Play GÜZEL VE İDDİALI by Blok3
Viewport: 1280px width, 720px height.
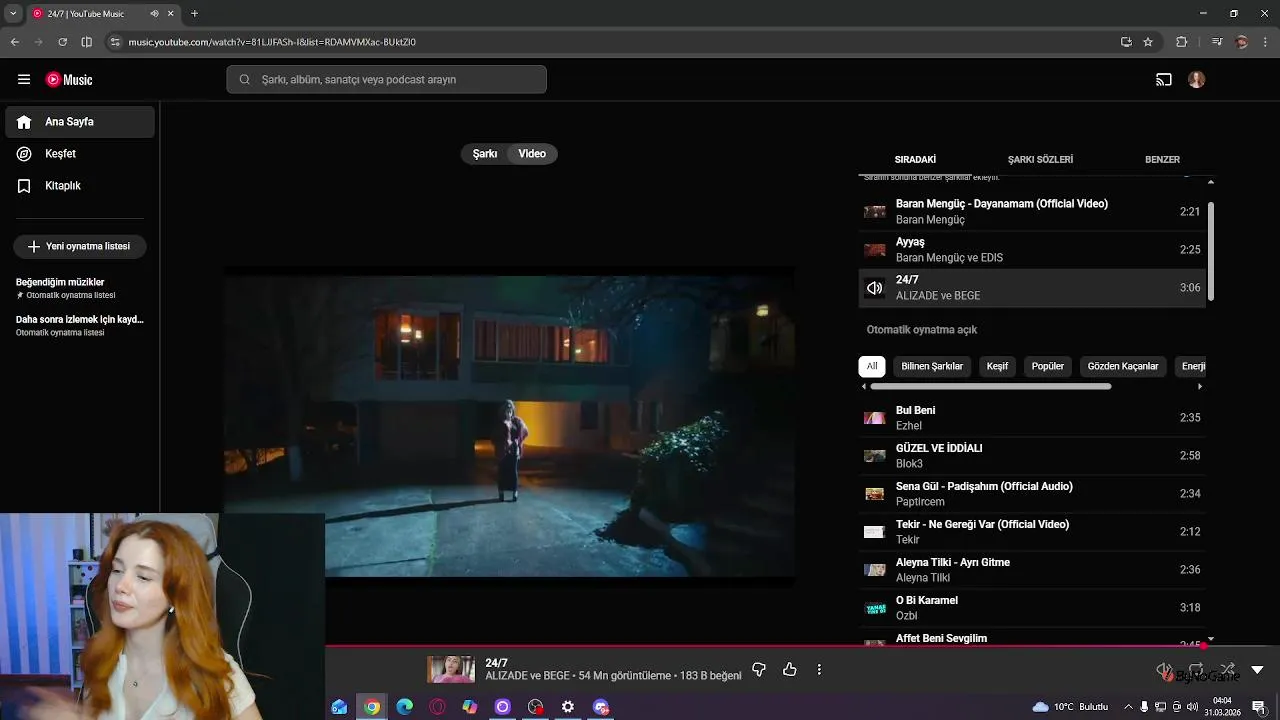point(1032,456)
